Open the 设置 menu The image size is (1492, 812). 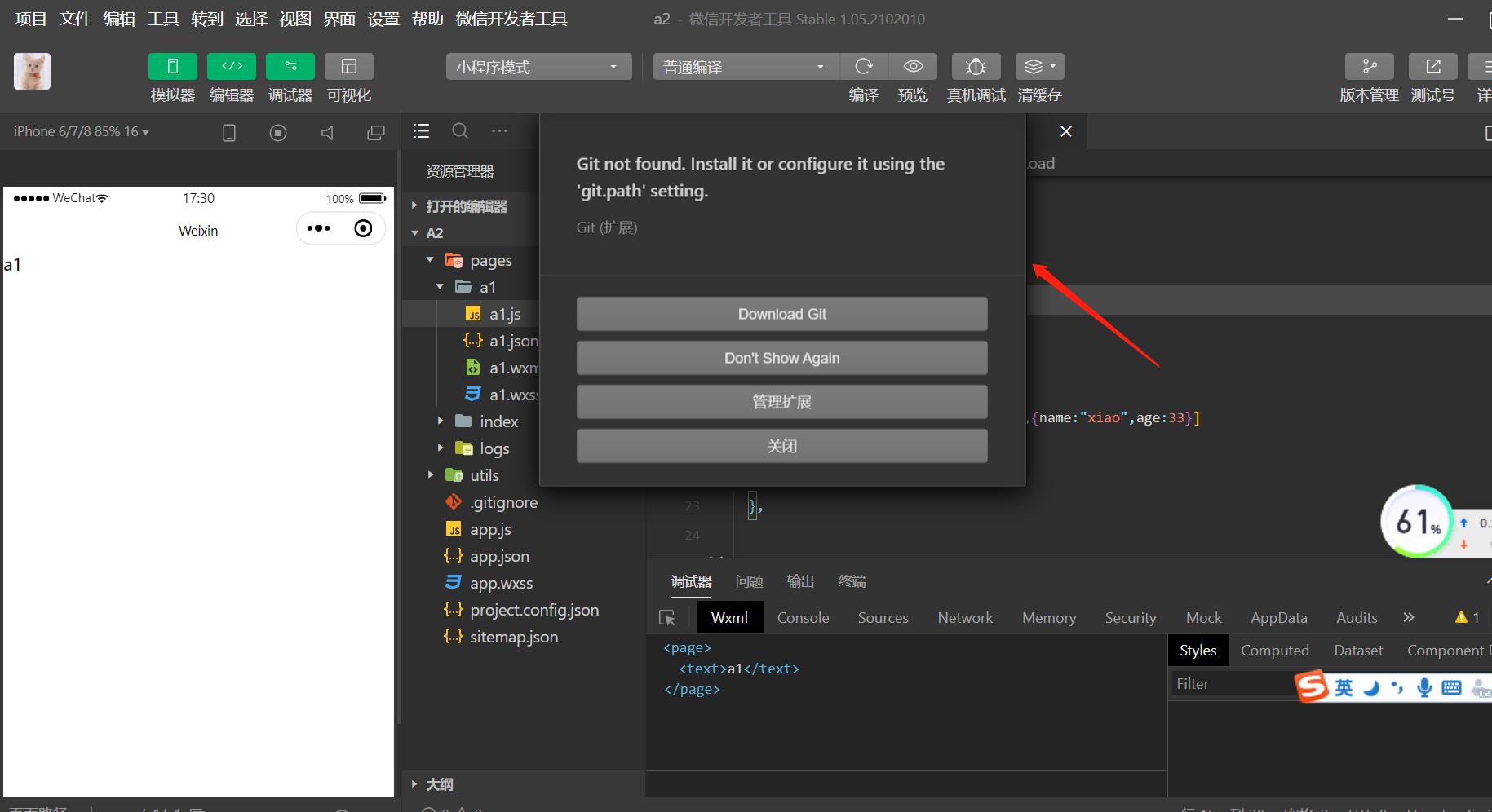pyautogui.click(x=383, y=19)
